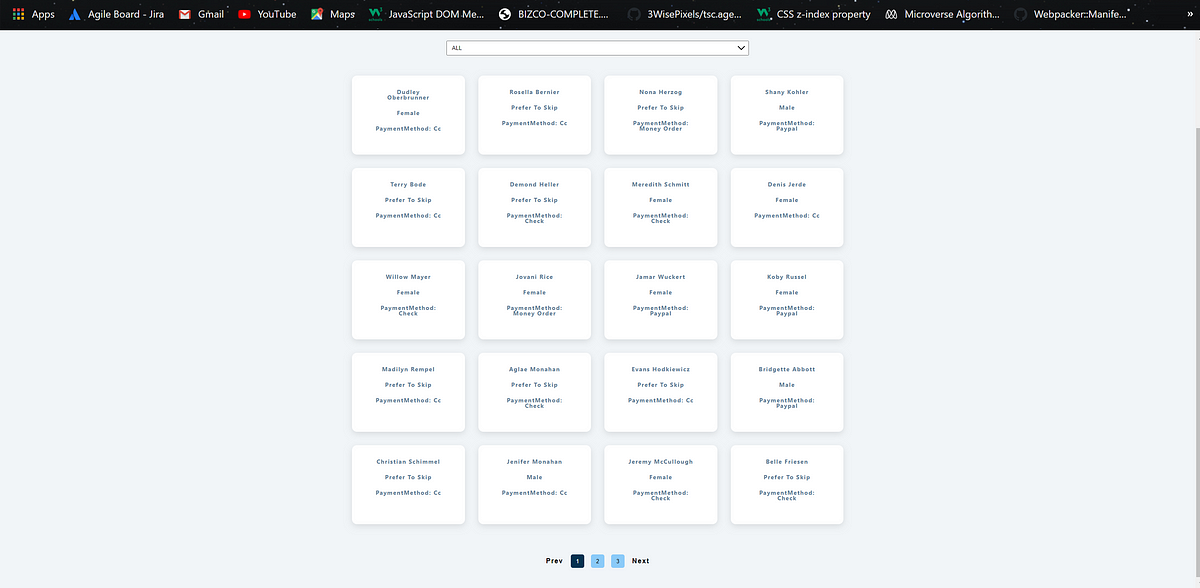1200x588 pixels.
Task: Select pagination page 3
Action: (618, 561)
